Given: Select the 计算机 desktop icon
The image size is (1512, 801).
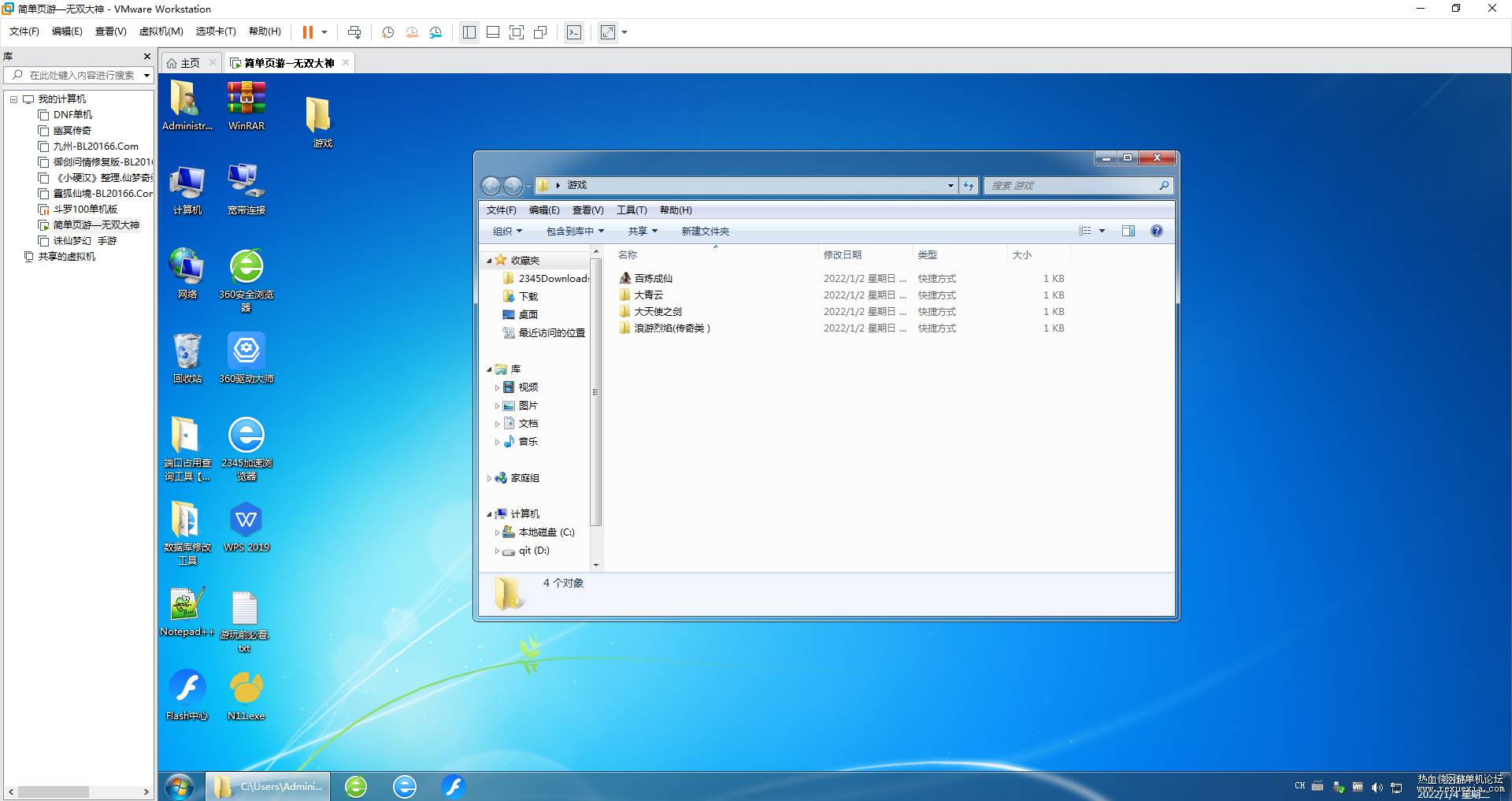Looking at the screenshot, I should click(x=187, y=190).
